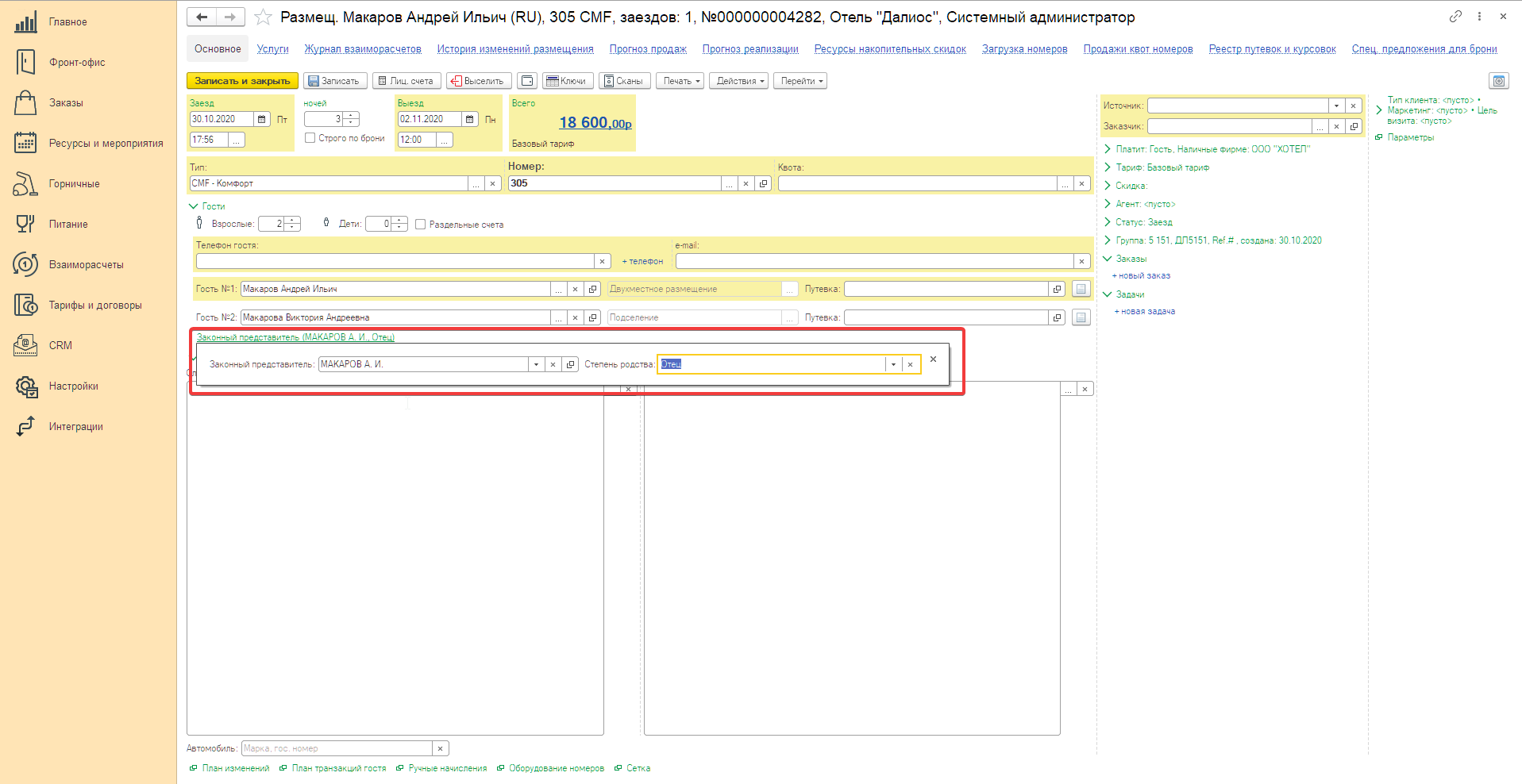Screen dimensions: 1522x784
Task: Open Гость №2 guest card icon
Action: 592,317
